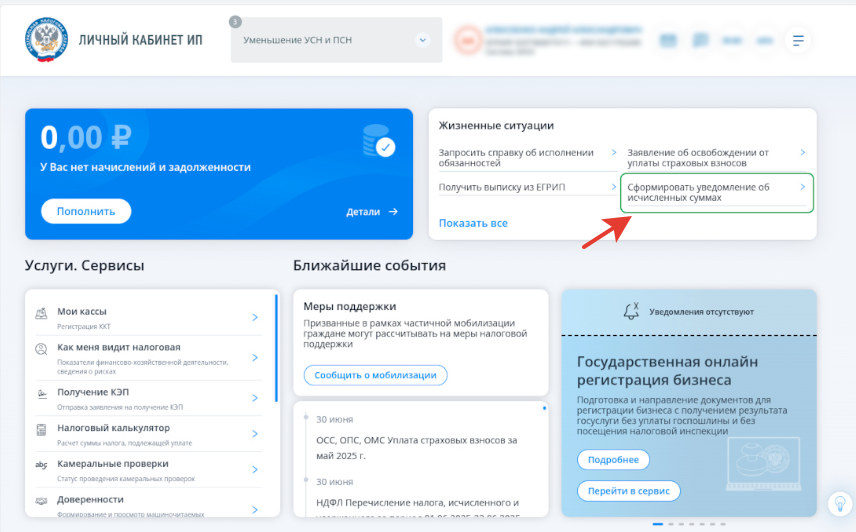The image size is (856, 532).
Task: Click the Получение КЭП signature icon
Action: coord(41,394)
